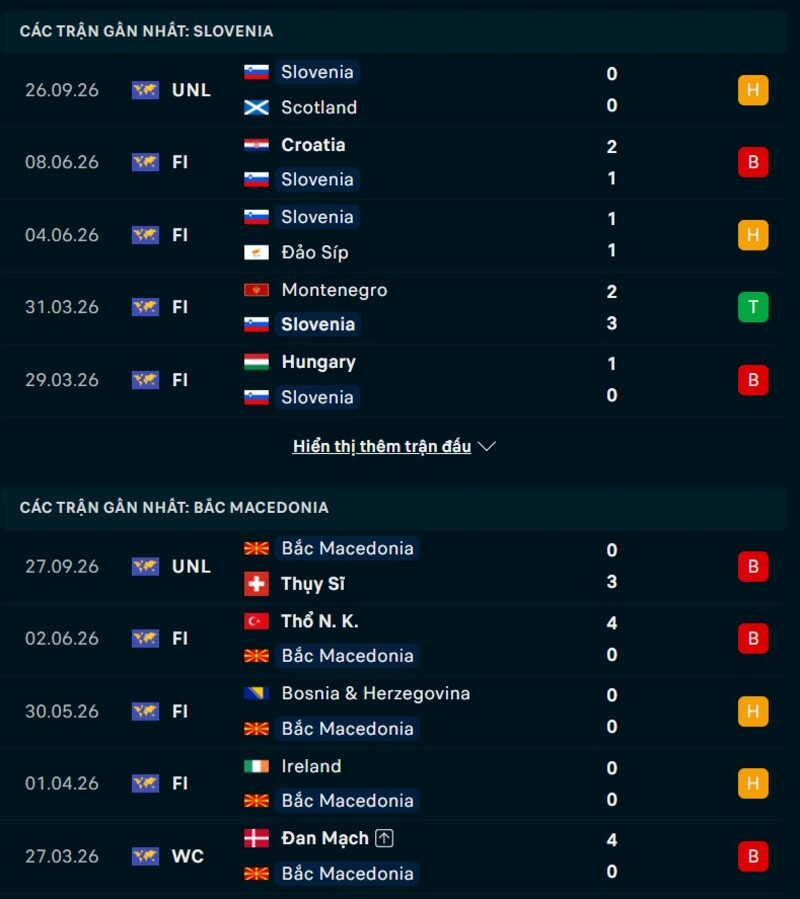Click the Đảo Síp flag icon

coord(256,252)
